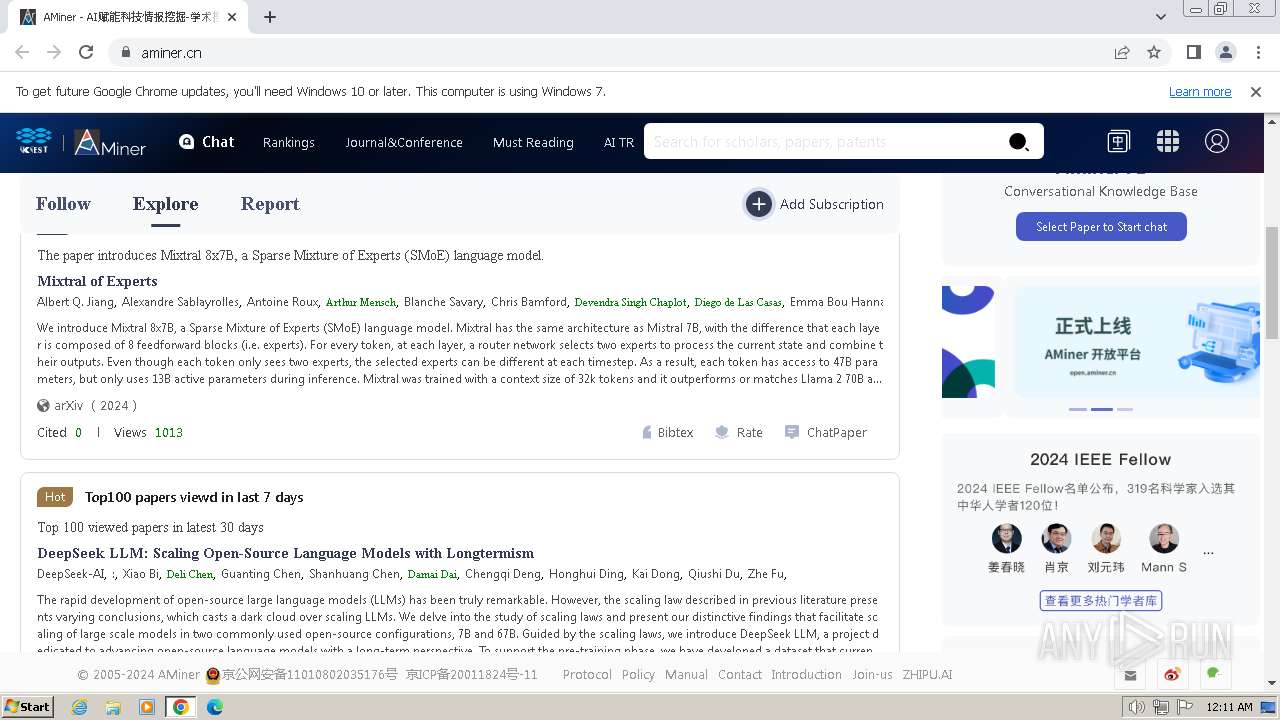Click the mail icon in the footer
1280x720 pixels.
point(1131,675)
